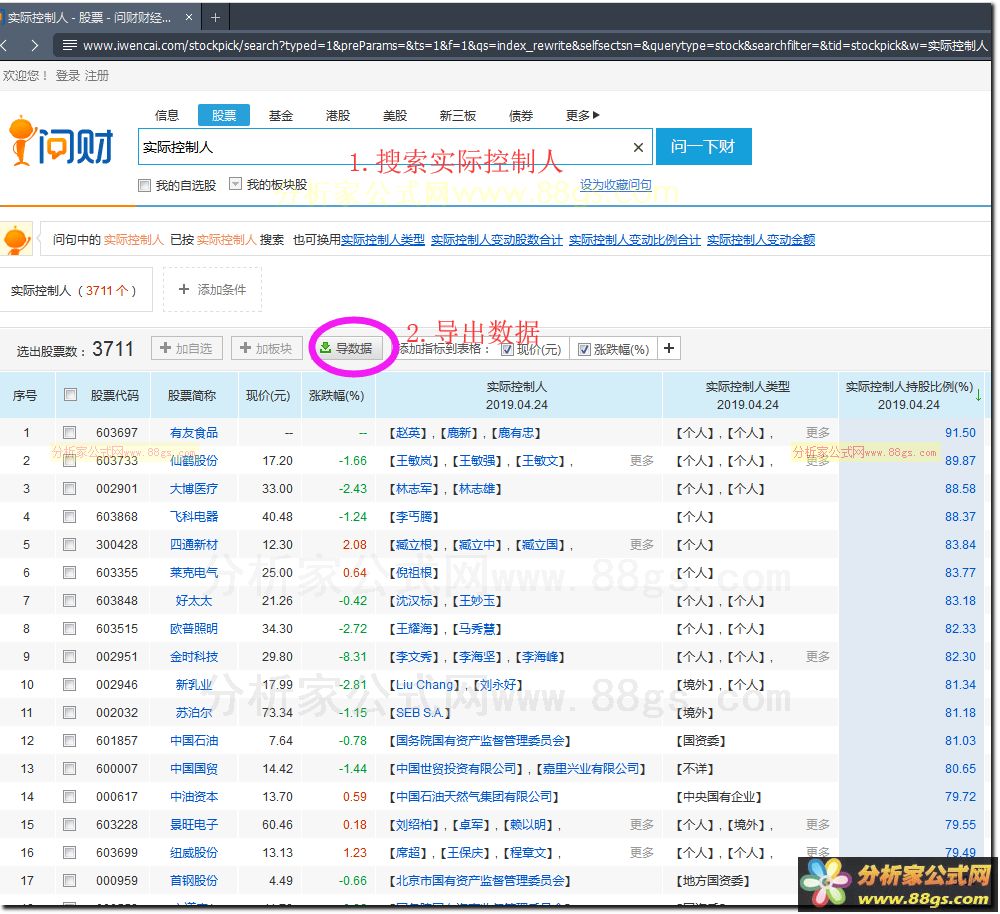
Task: Toggle 我的自选股 checkbox
Action: [x=145, y=186]
